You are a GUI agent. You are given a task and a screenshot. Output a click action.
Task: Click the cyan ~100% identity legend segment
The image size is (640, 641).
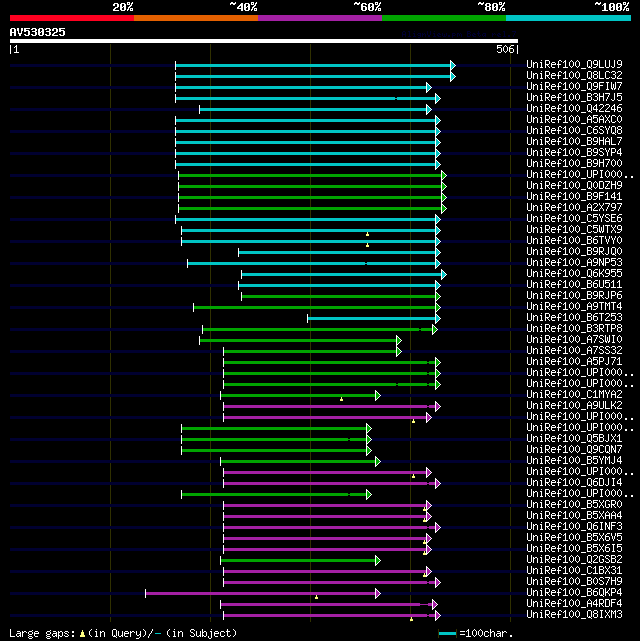[568, 18]
